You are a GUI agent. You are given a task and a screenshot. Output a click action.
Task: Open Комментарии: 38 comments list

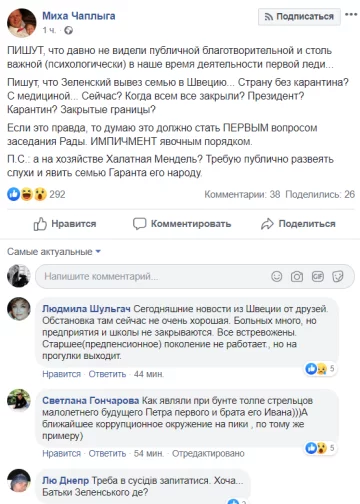[242, 194]
